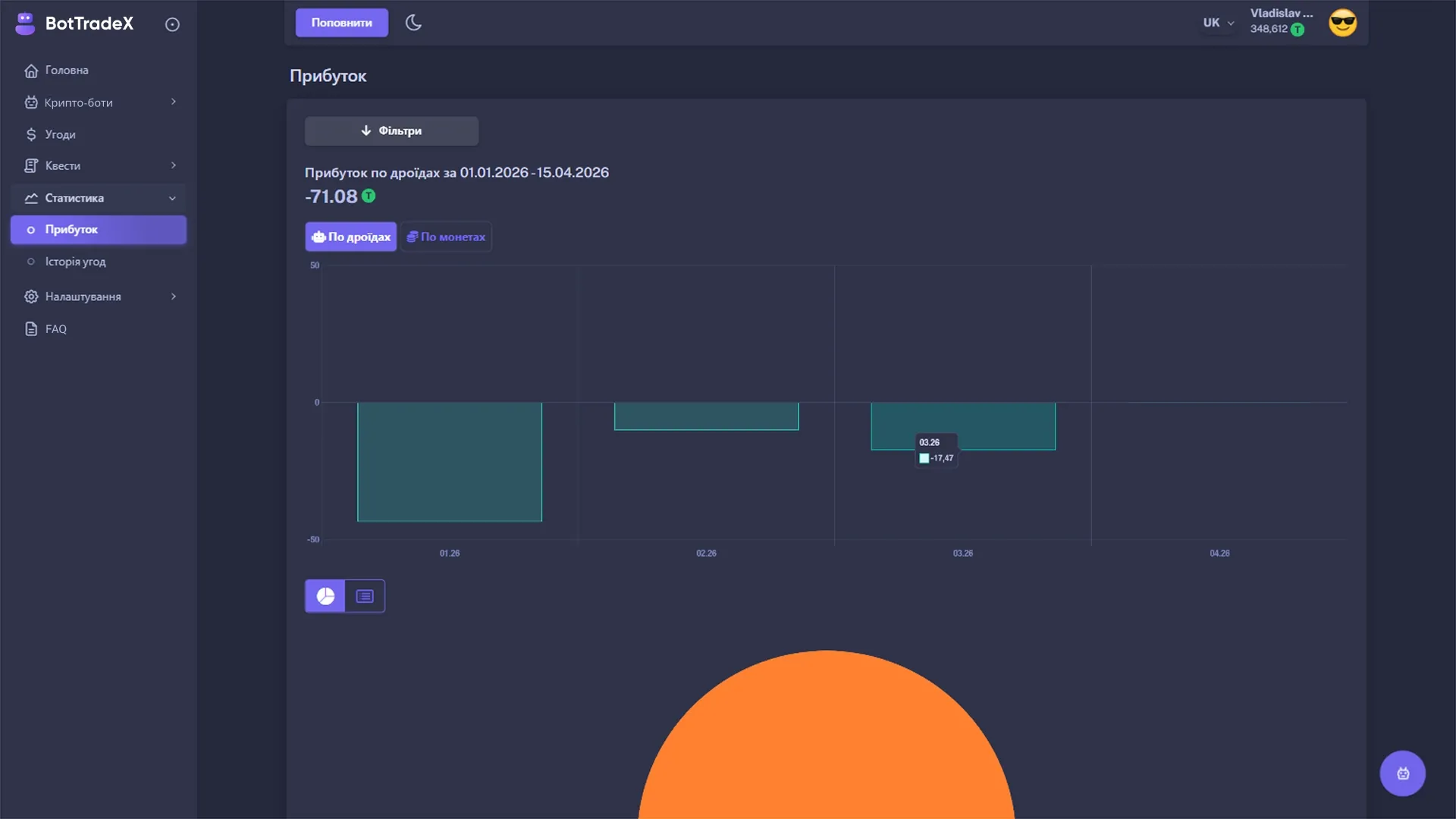Toggle dark mode with the moon icon
This screenshot has height=819, width=1456.
click(x=413, y=22)
